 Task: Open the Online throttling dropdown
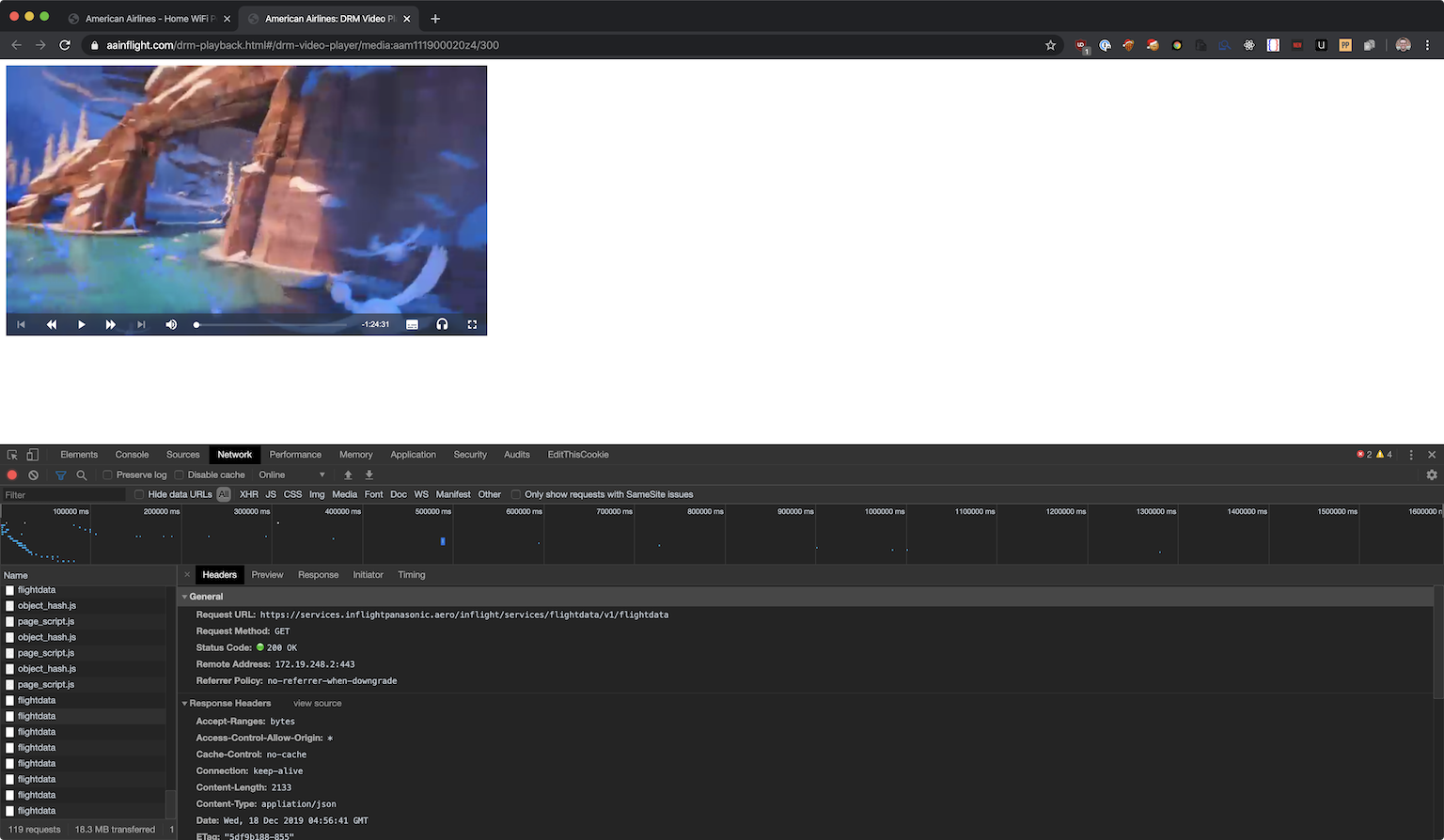tap(291, 475)
